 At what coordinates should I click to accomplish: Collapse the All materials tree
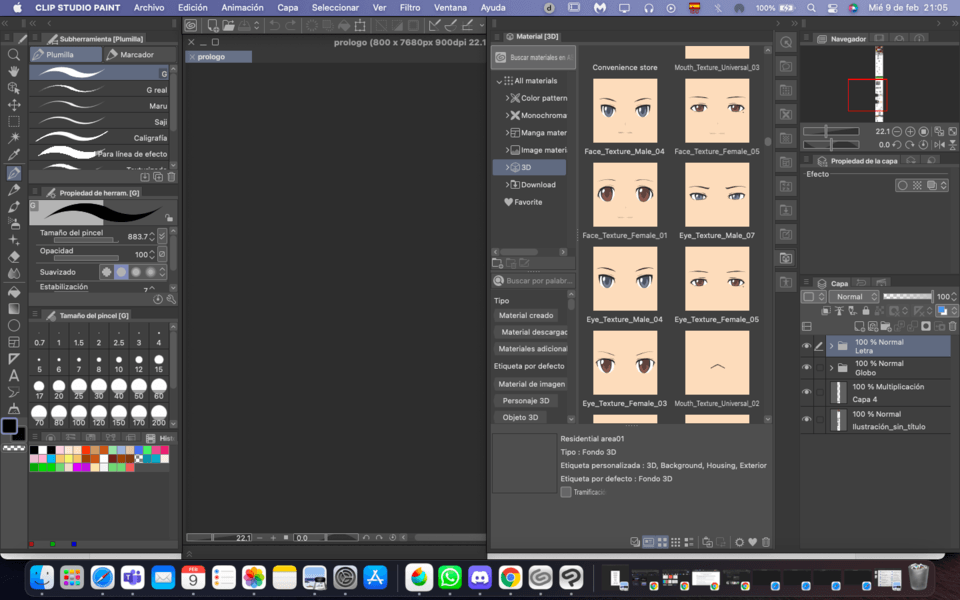499,81
